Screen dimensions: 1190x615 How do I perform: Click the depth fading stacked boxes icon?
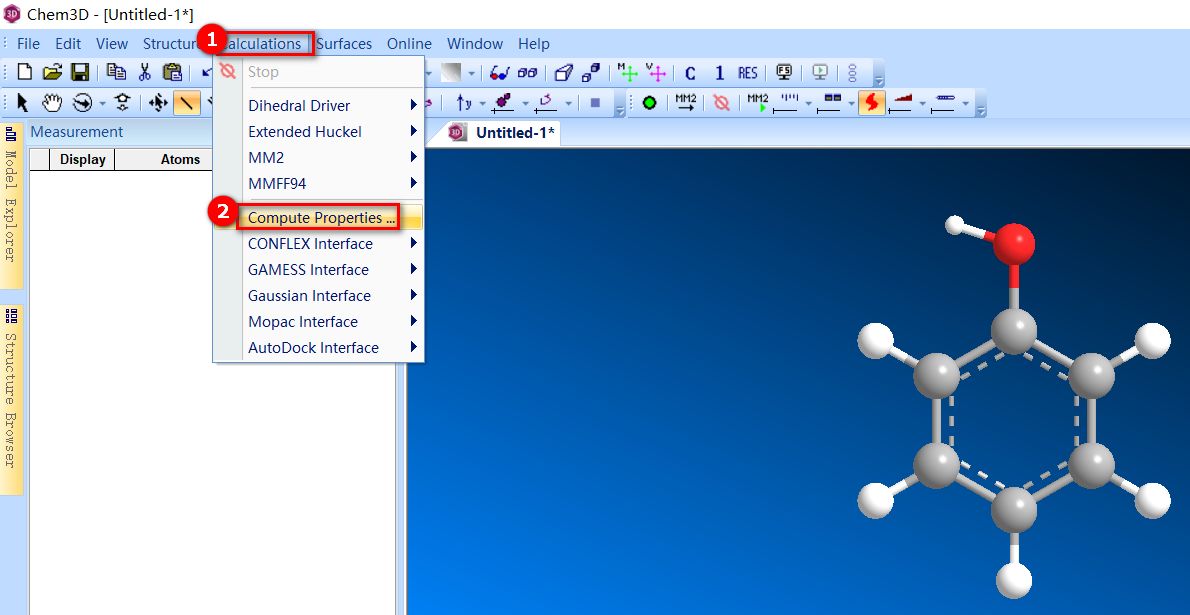pyautogui.click(x=592, y=72)
